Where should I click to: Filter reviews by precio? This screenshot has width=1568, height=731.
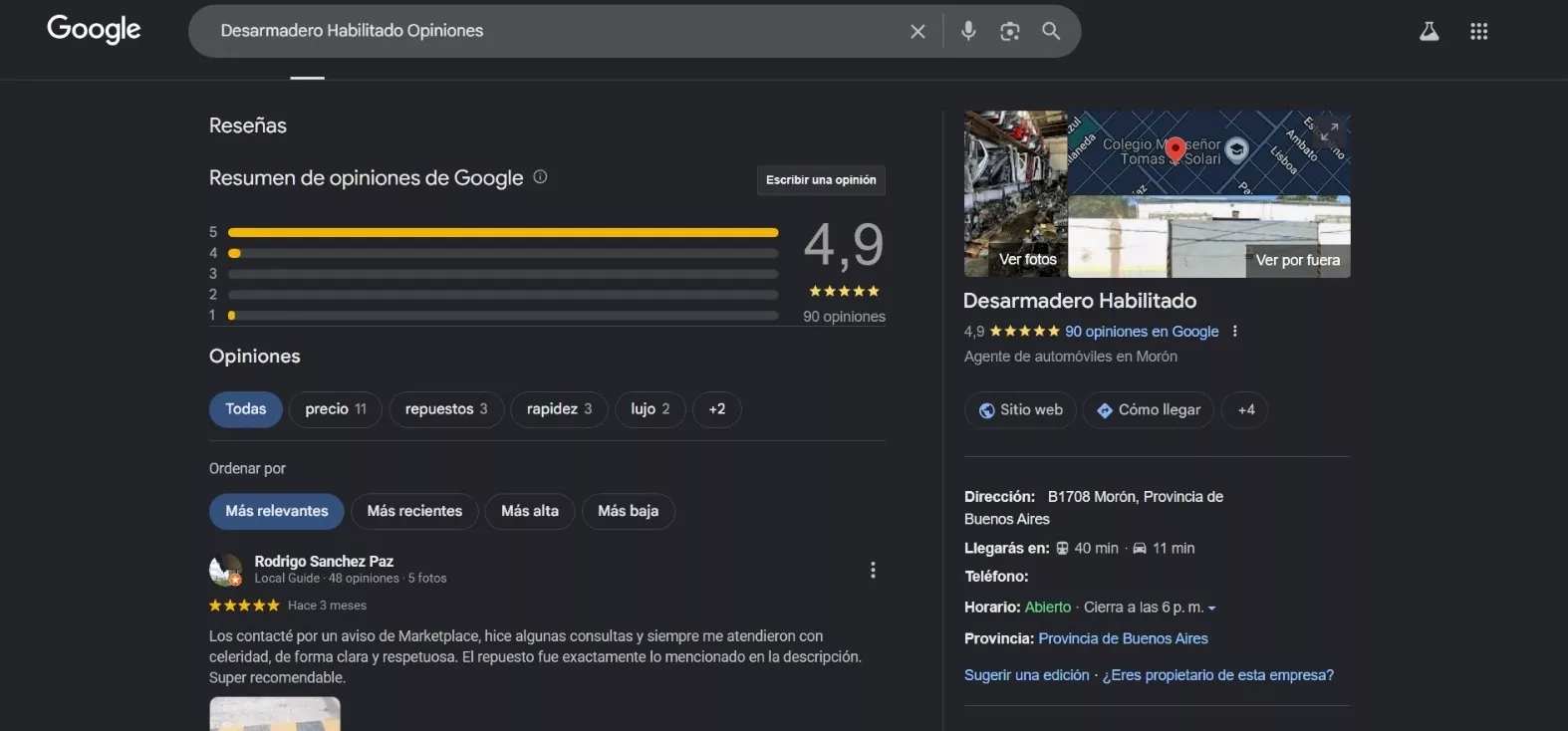tap(336, 409)
